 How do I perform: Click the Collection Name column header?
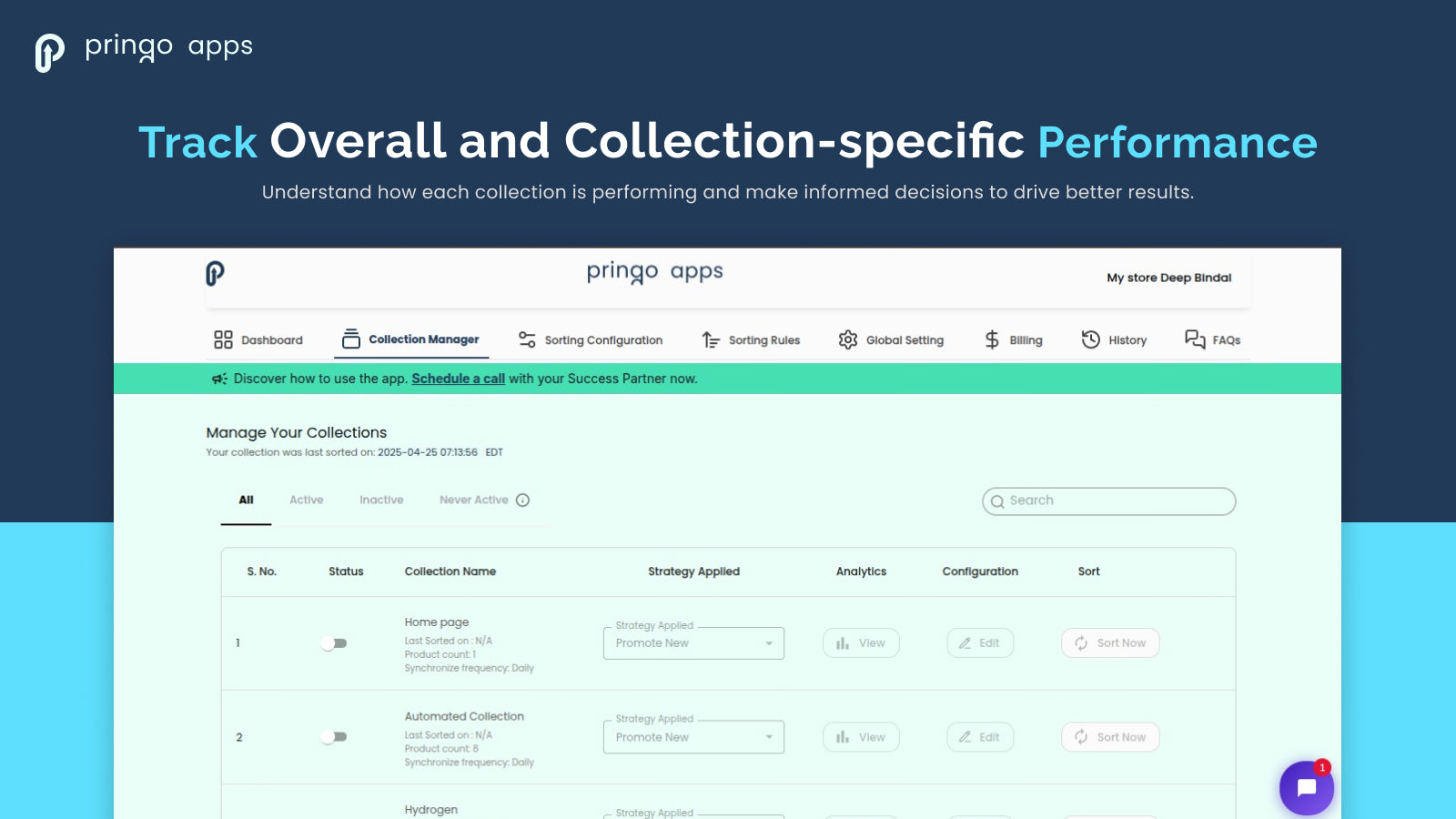pos(450,571)
